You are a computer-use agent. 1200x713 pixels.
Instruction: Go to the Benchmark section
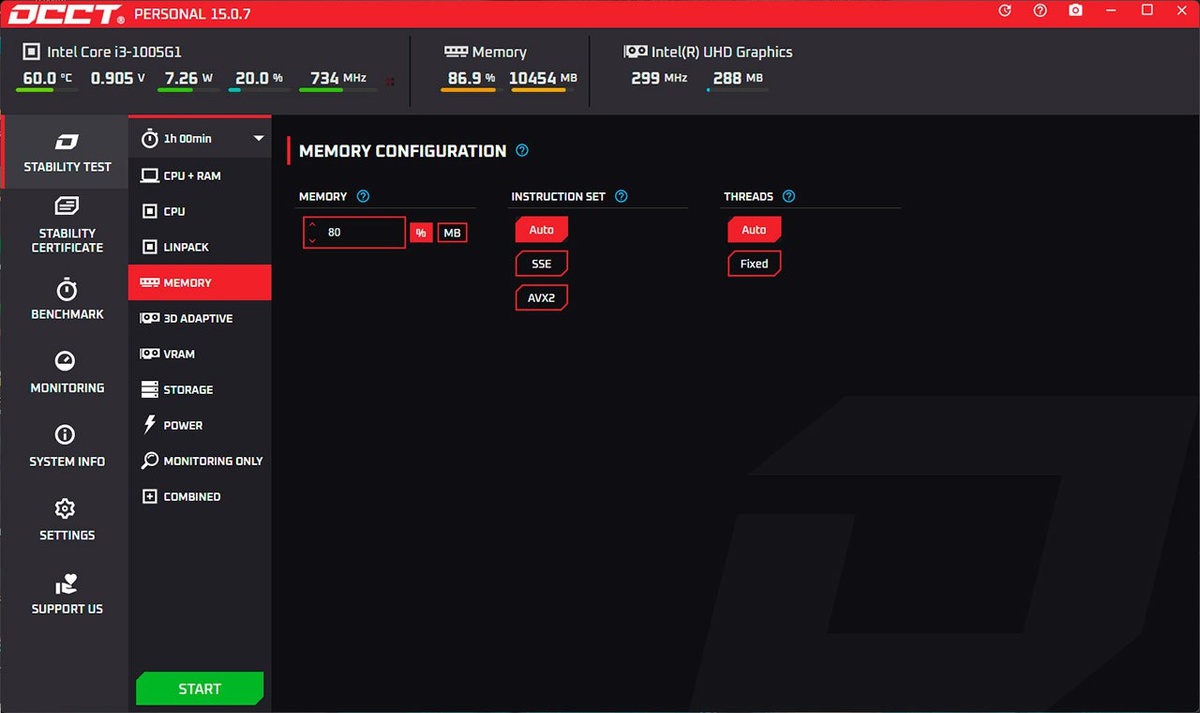67,299
